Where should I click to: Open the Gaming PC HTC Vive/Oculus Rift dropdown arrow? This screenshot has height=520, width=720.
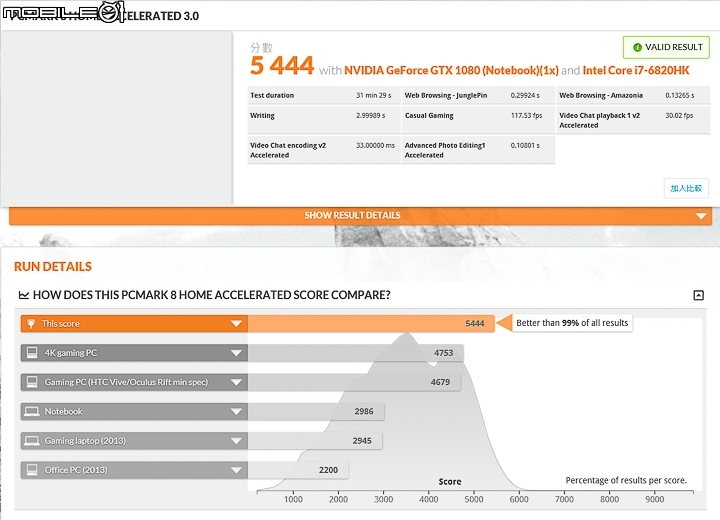click(x=236, y=382)
